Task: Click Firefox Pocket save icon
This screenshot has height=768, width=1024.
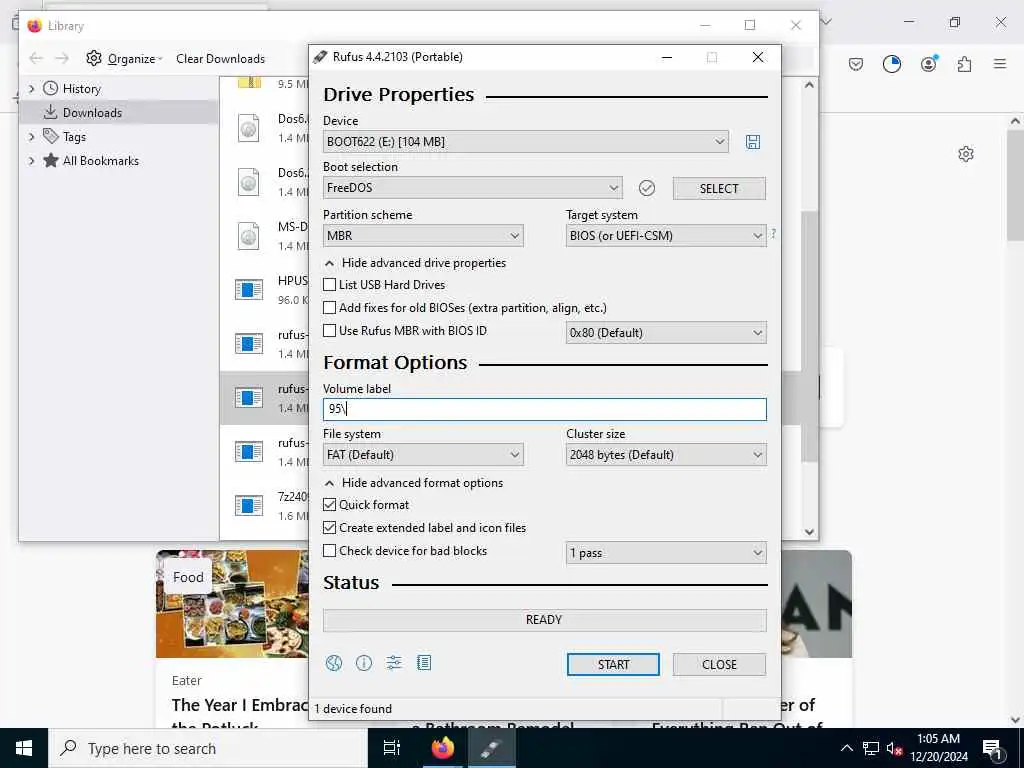Action: [x=856, y=64]
